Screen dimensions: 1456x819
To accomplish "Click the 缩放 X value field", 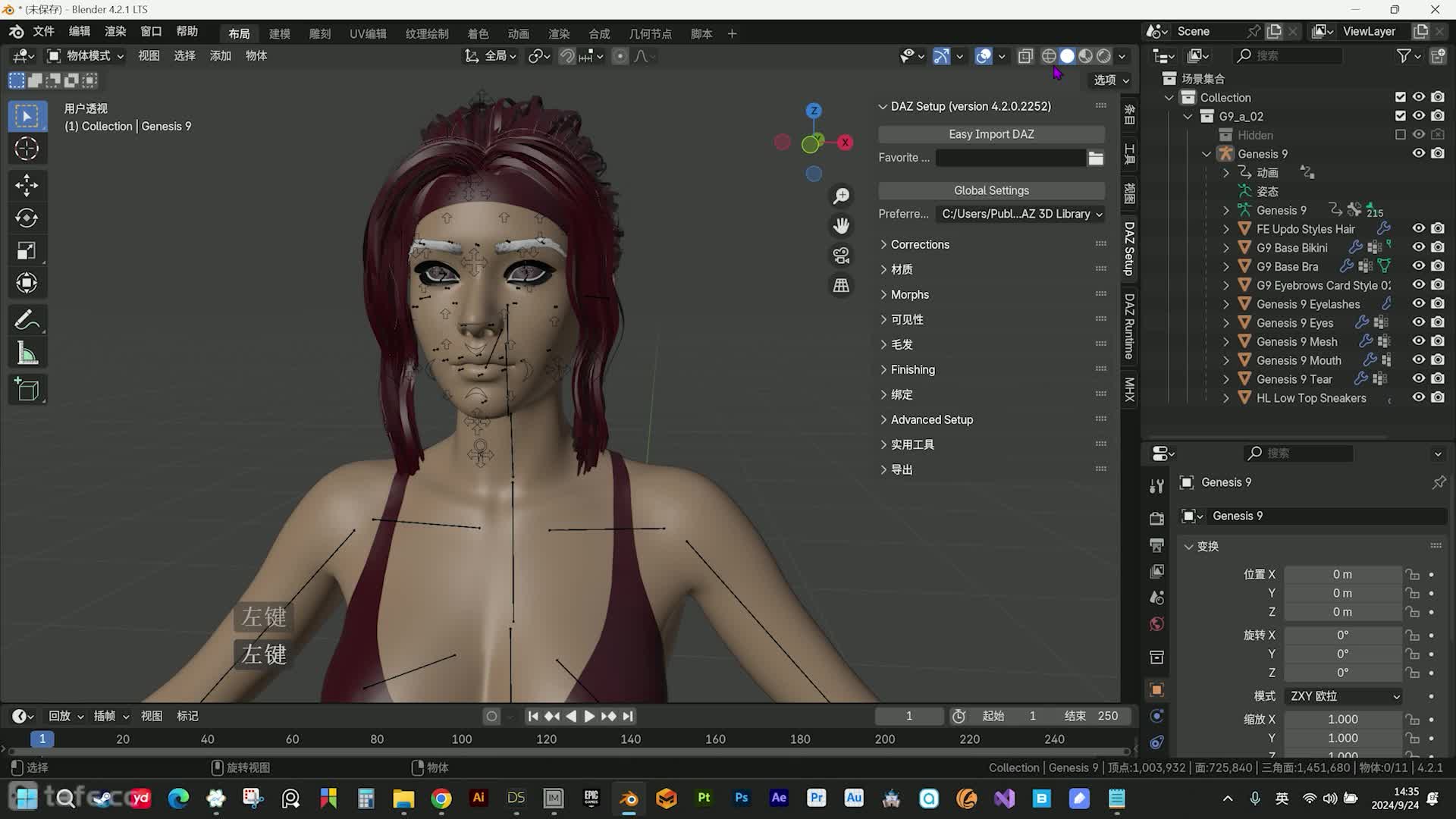I will coord(1342,719).
